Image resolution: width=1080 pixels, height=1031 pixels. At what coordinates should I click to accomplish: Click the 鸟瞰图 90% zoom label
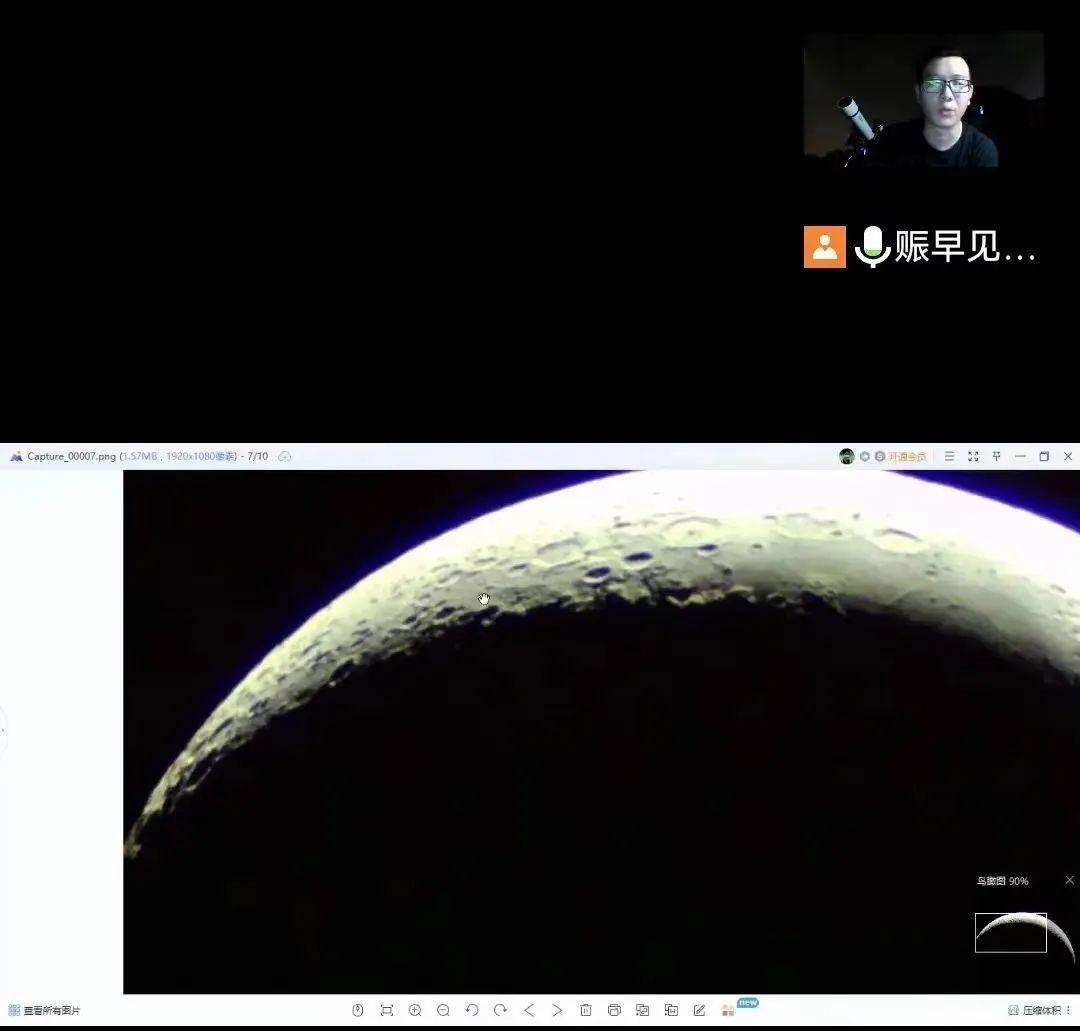point(1002,881)
